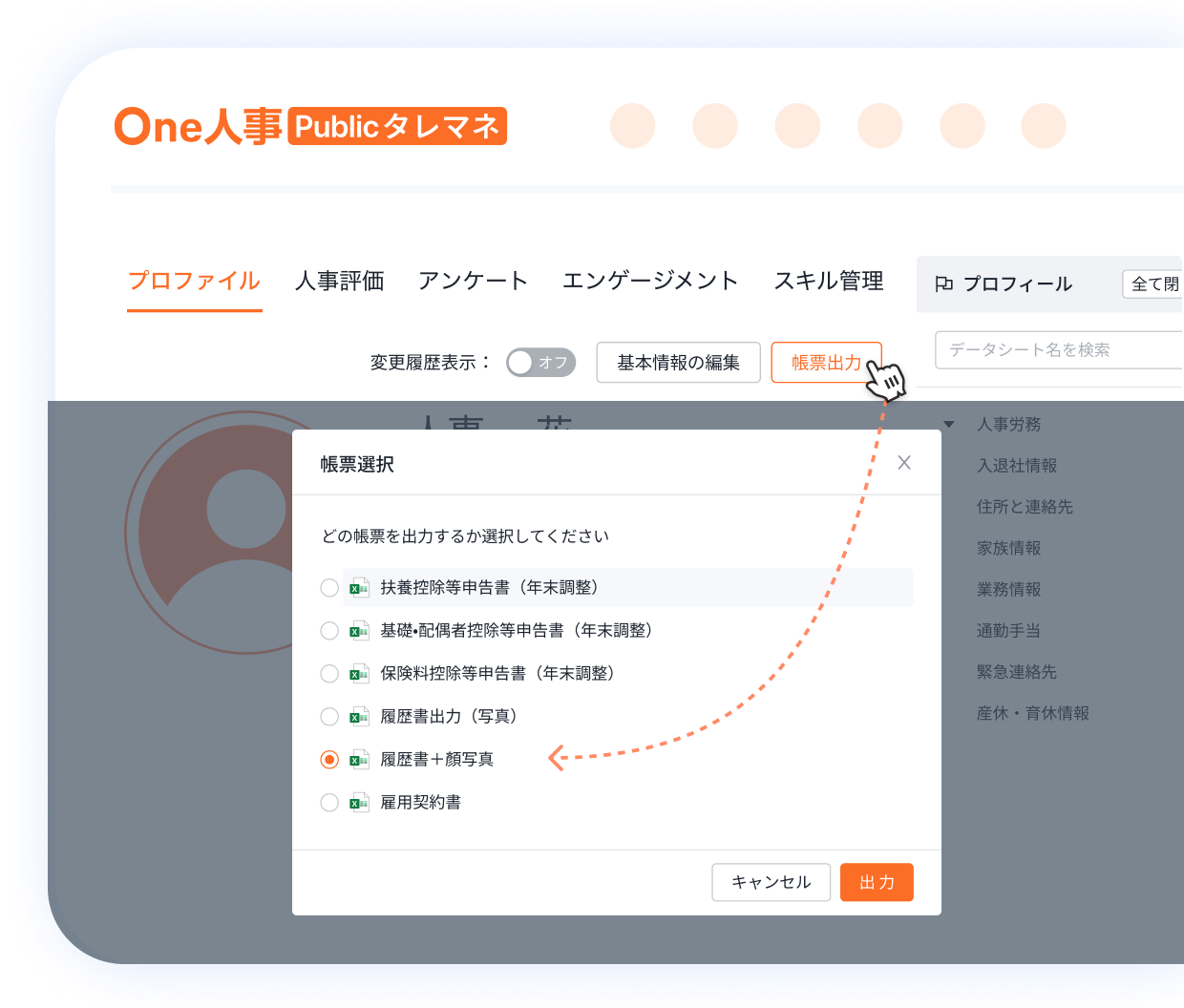The height and width of the screenshot is (1008, 1184).
Task: Click the Excel icon beside 履歴書出力（写真）
Action: 359,717
